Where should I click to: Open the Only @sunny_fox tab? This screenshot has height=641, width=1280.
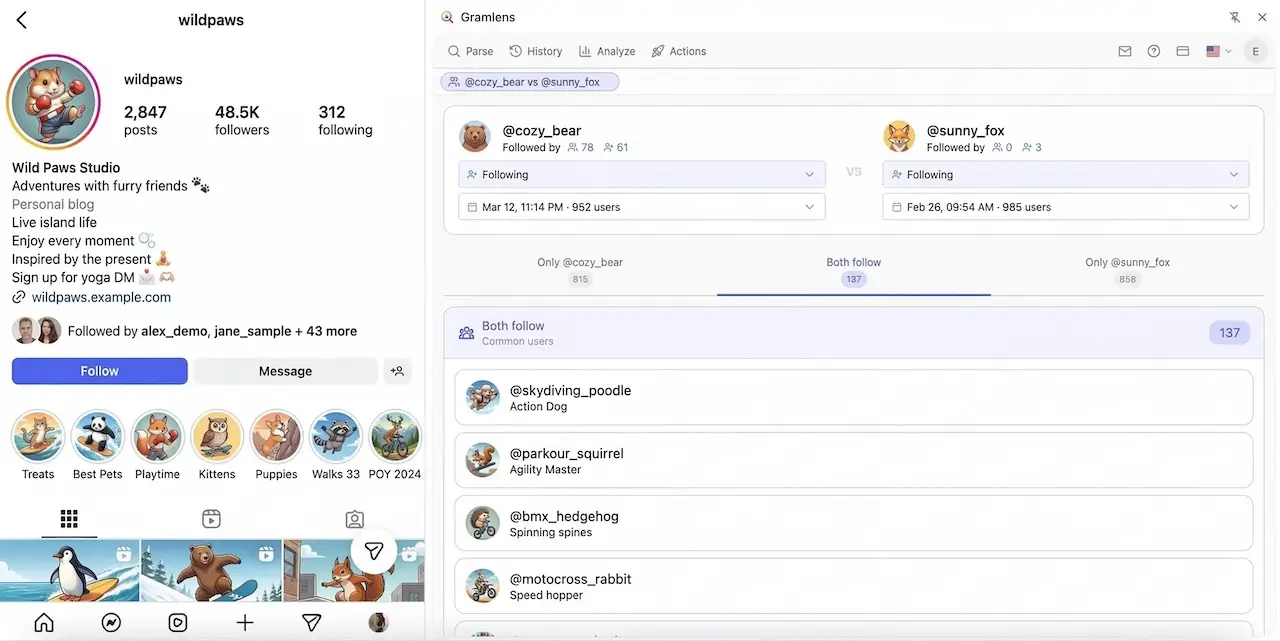point(1127,268)
